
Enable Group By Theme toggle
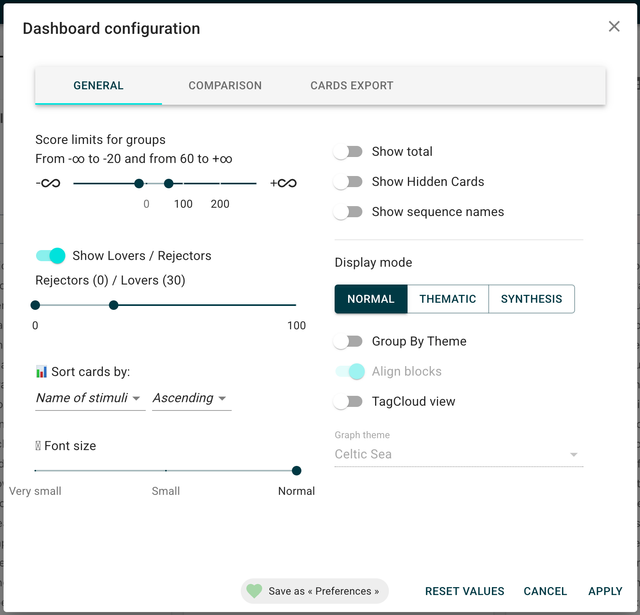coord(348,342)
